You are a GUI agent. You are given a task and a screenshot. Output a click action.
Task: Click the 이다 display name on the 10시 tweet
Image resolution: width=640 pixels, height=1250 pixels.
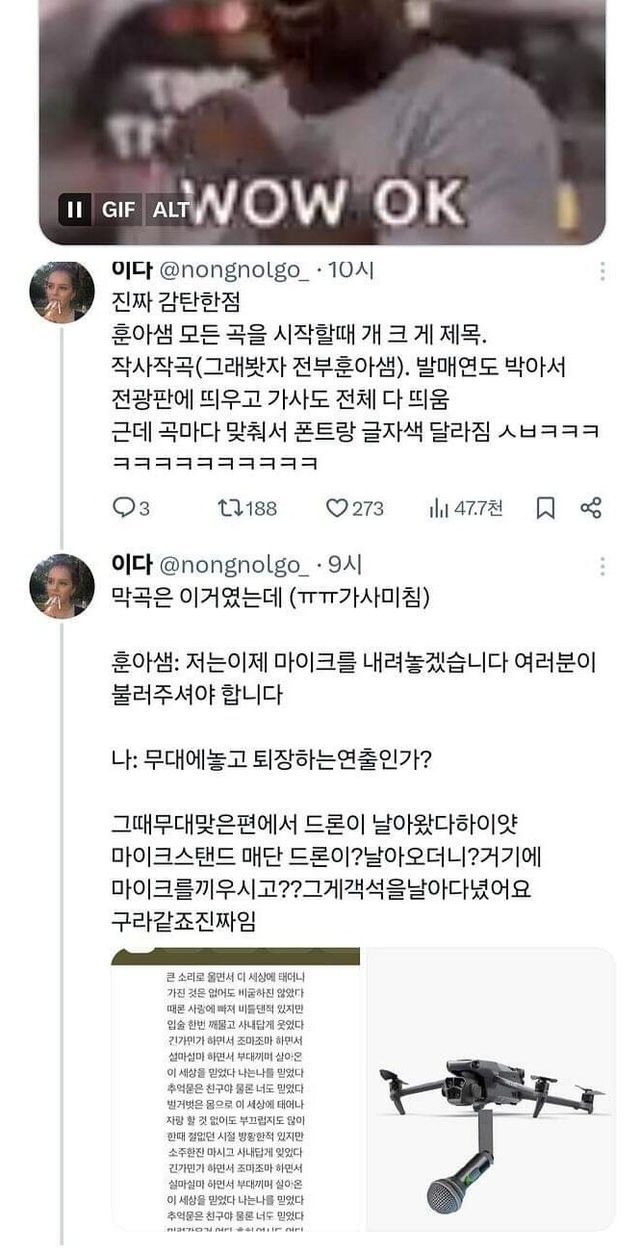coord(131,272)
